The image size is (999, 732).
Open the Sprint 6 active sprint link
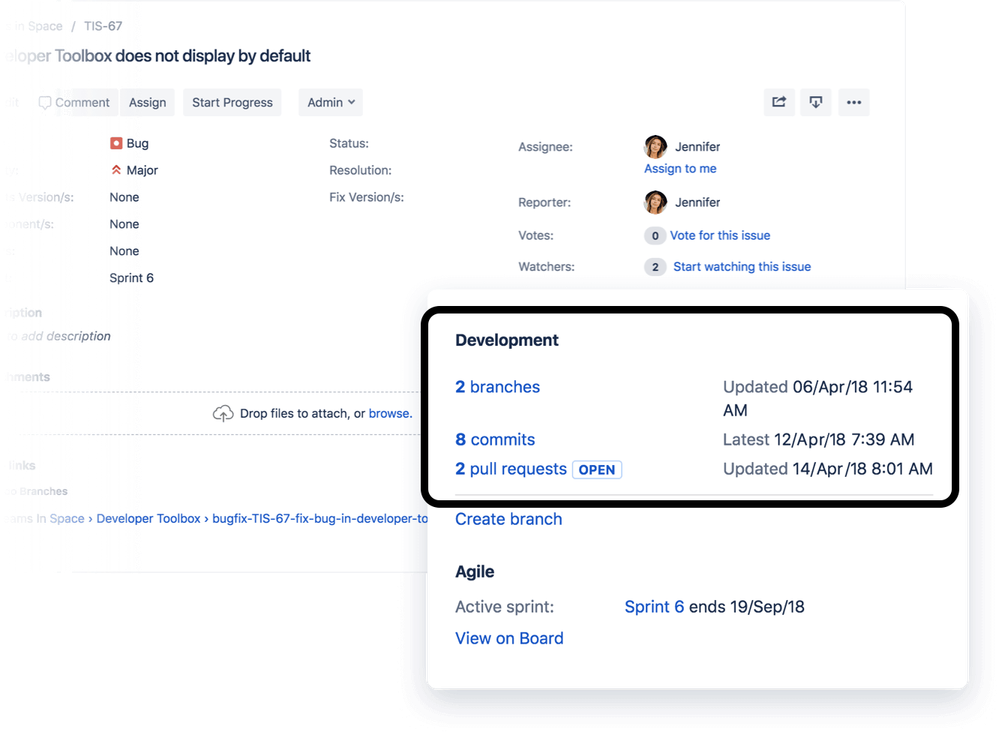point(654,606)
